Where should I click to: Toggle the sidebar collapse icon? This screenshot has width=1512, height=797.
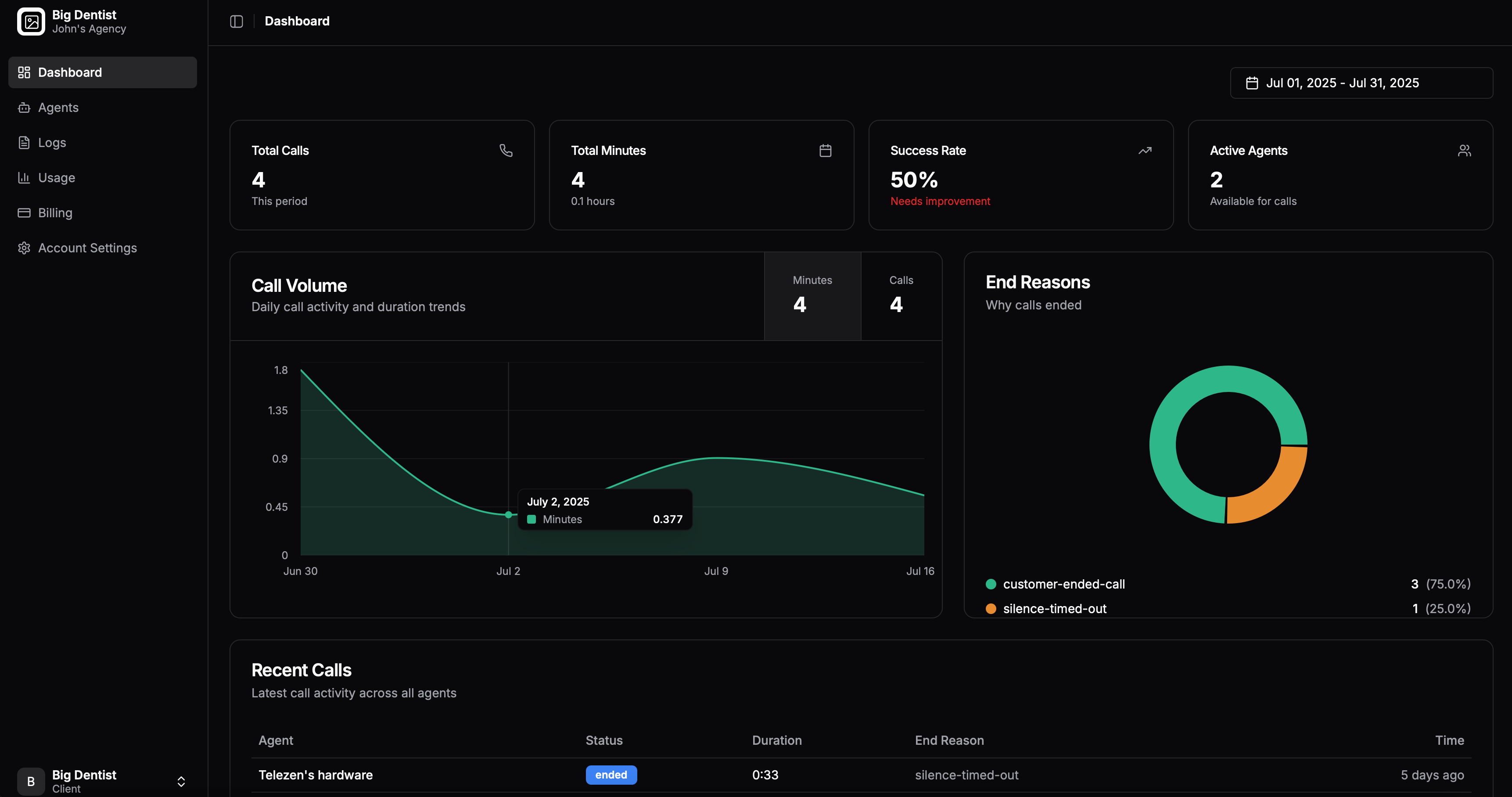coord(237,22)
